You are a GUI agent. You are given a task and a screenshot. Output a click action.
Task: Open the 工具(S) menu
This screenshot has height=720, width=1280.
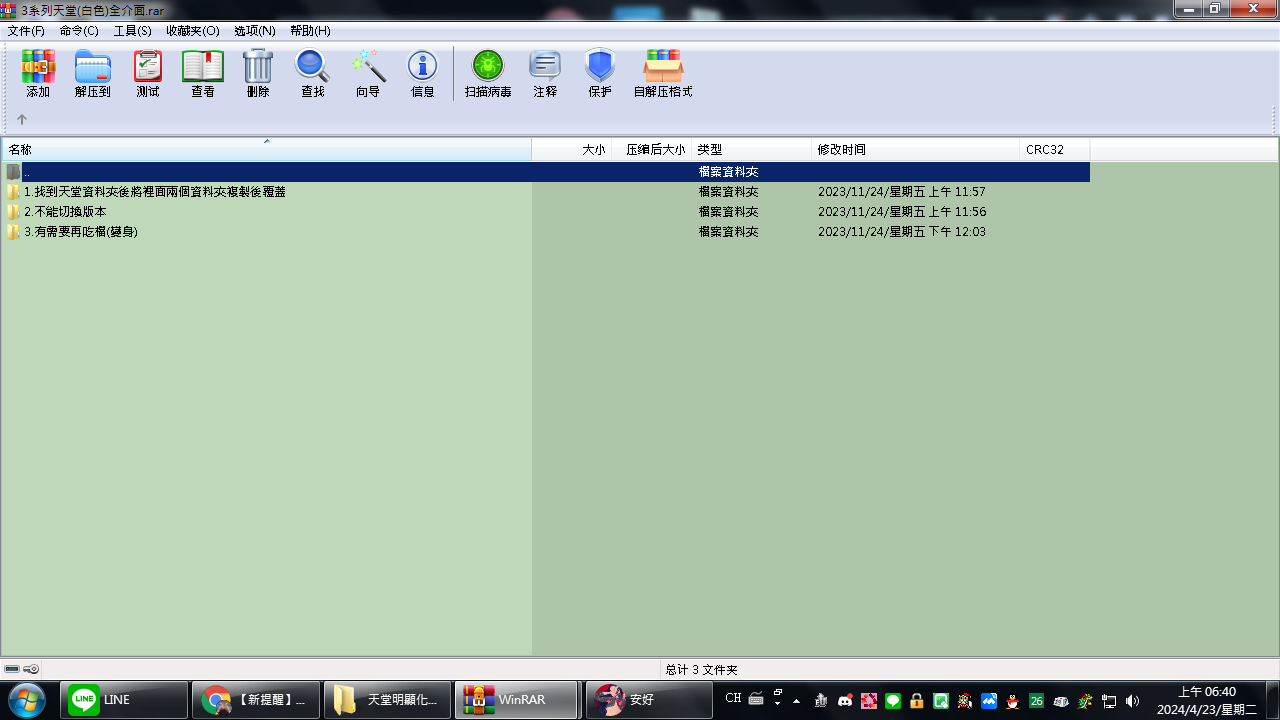coord(132,31)
